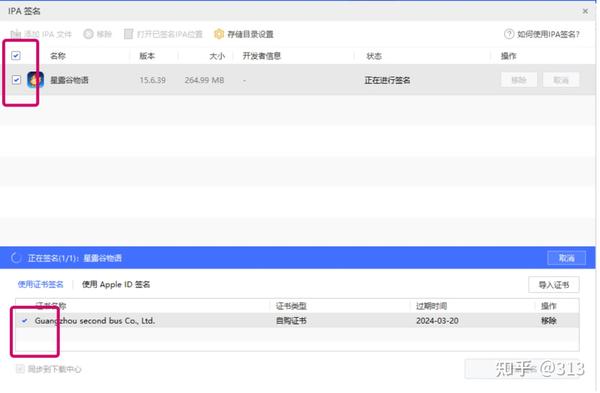Click the 取消 button in 星露谷物语 row
The width and height of the screenshot is (600, 393).
(x=561, y=80)
